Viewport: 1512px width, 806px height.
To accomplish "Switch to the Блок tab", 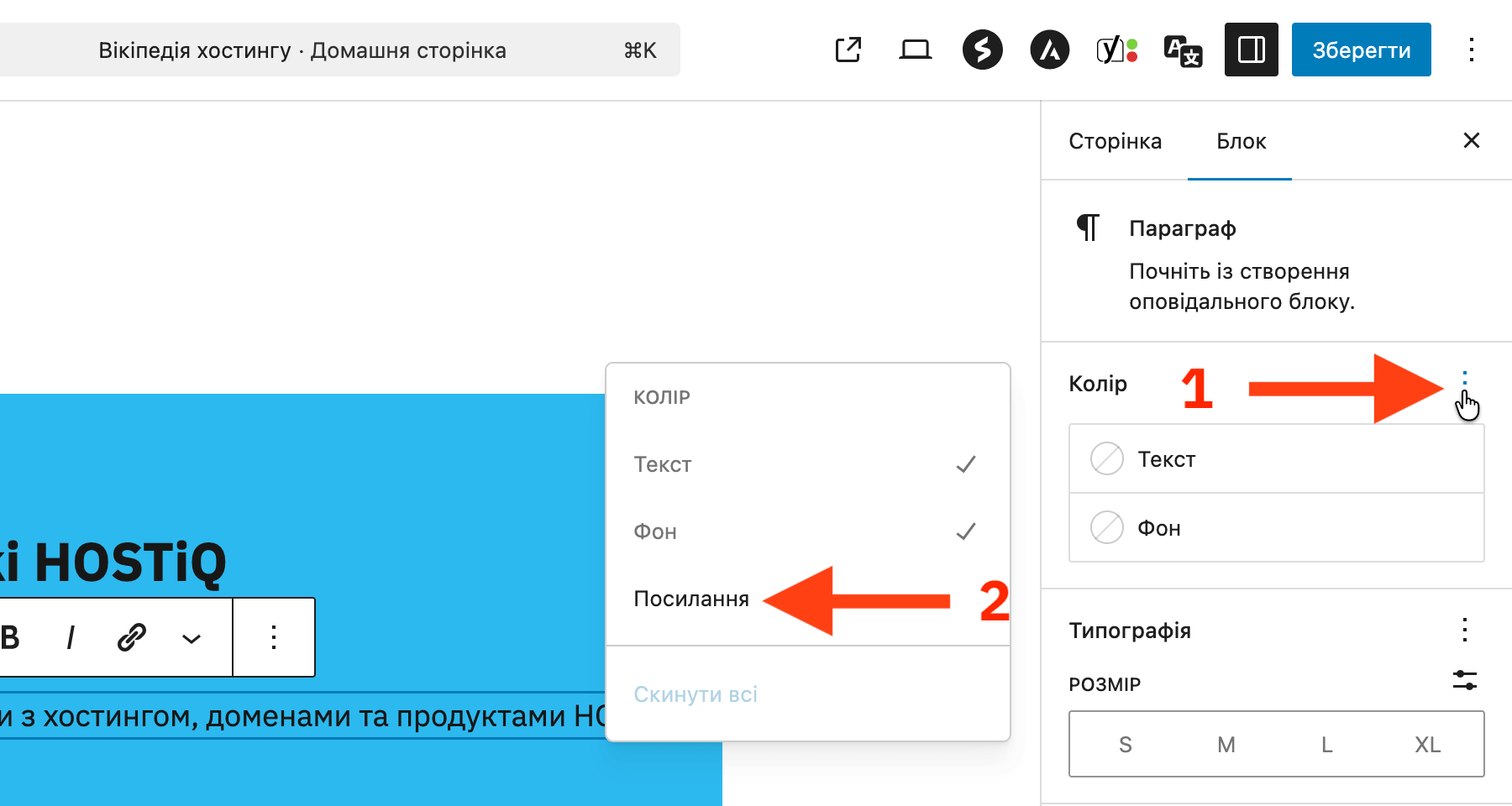I will click(1241, 141).
